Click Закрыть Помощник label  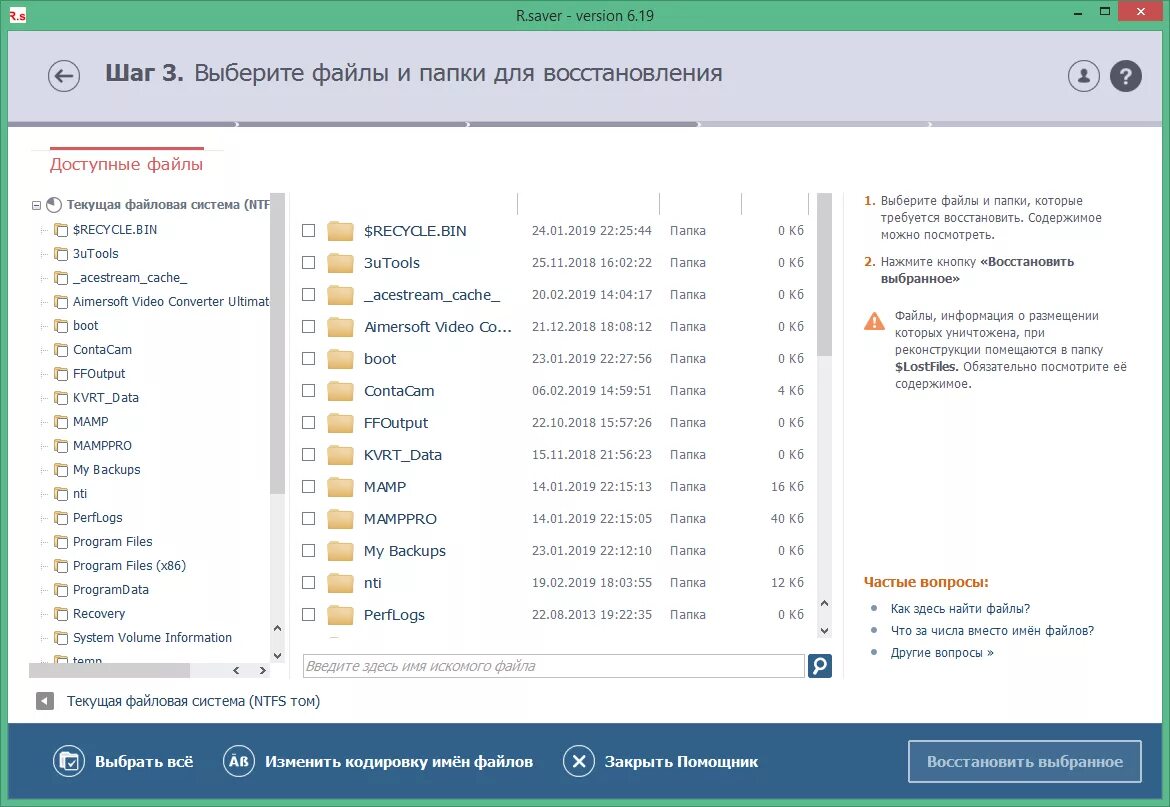681,762
